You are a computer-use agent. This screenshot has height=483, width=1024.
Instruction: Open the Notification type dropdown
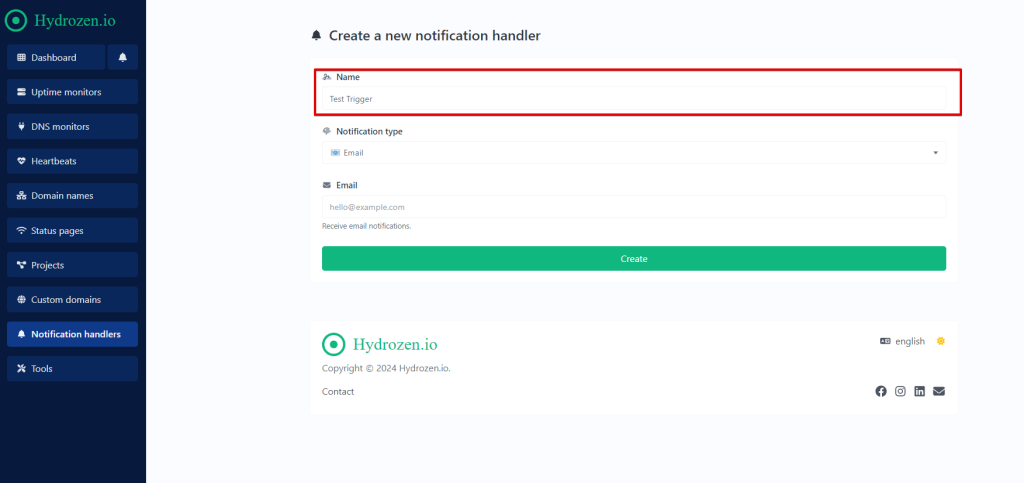click(x=633, y=153)
